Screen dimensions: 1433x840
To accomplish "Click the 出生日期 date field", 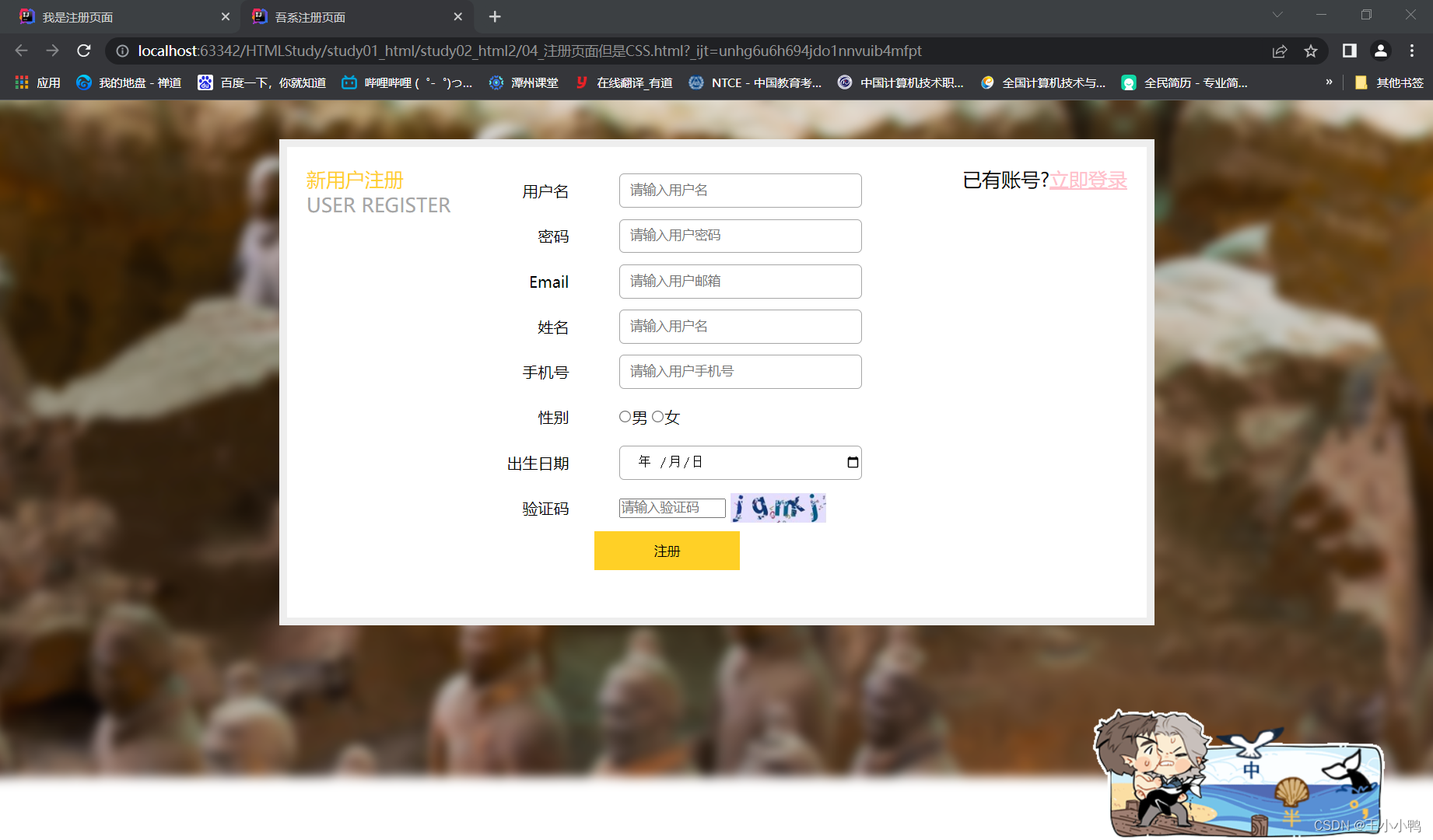I will click(740, 463).
